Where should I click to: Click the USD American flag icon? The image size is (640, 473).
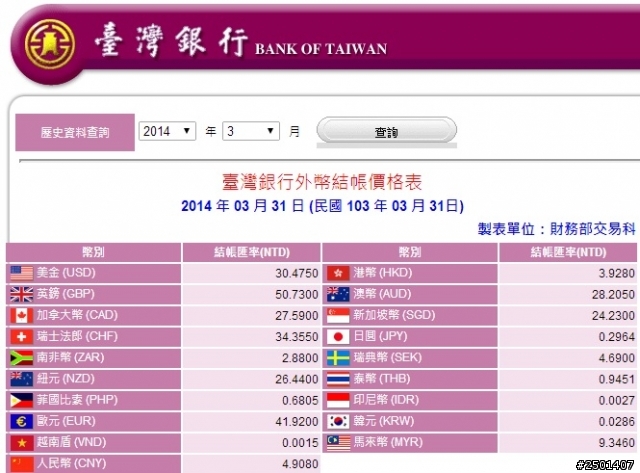22,273
